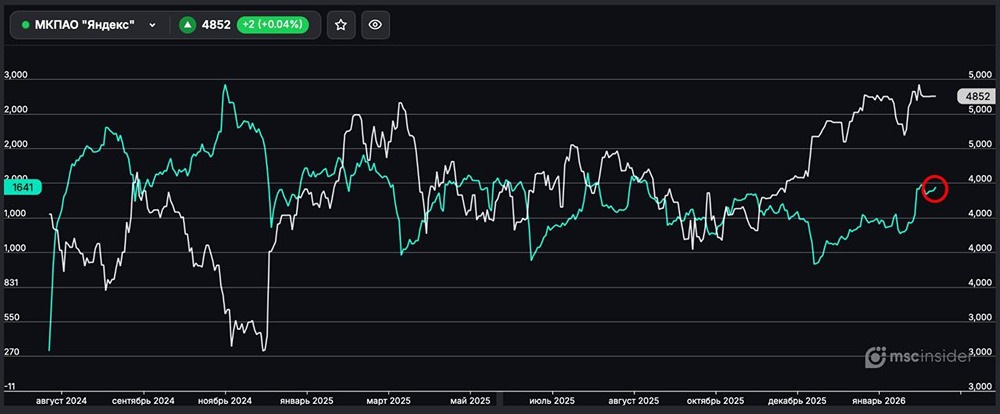Click the август 2024 date label
This screenshot has height=414, width=1000.
(x=62, y=401)
